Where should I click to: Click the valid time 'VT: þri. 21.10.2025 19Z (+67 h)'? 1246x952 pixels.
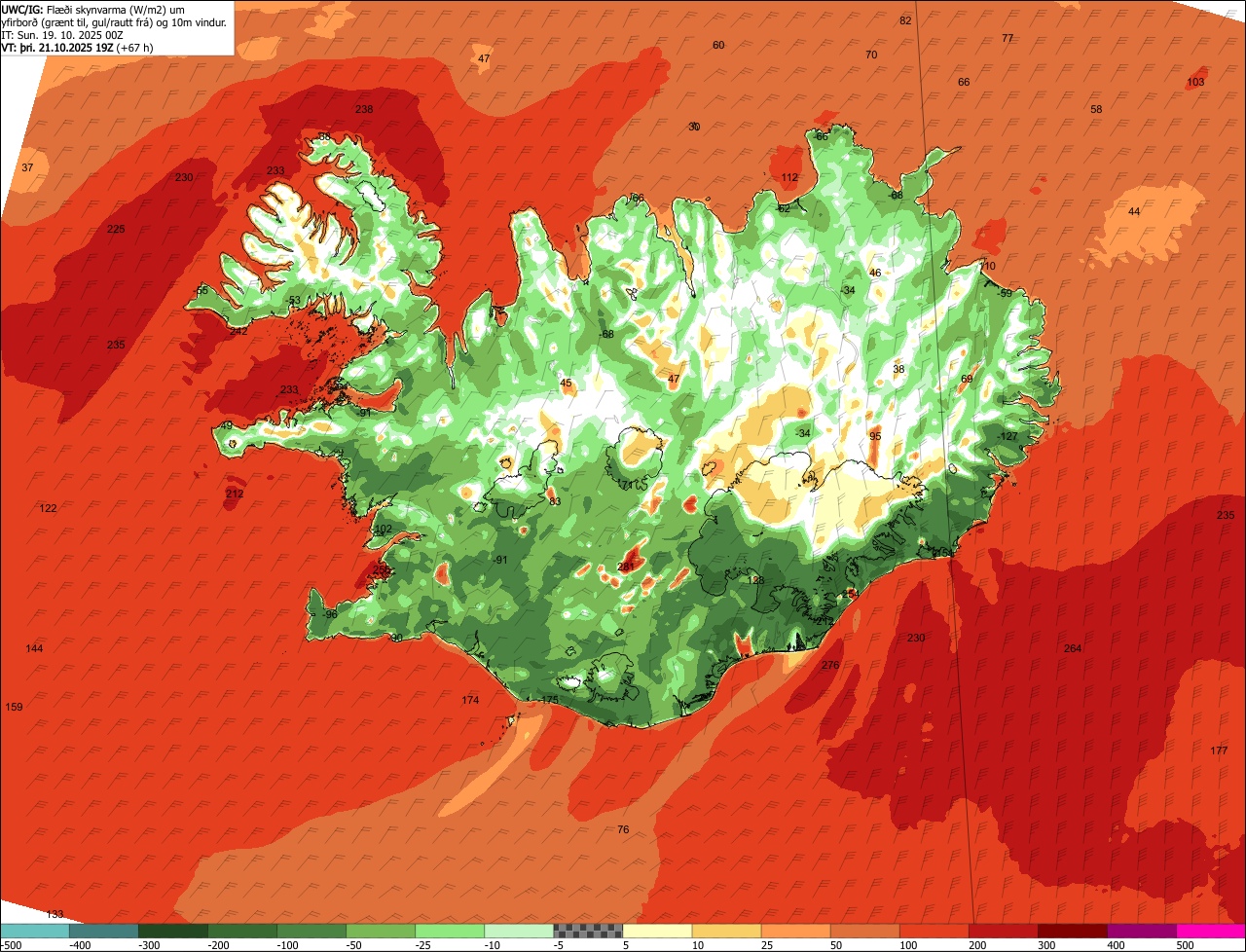(x=77, y=47)
